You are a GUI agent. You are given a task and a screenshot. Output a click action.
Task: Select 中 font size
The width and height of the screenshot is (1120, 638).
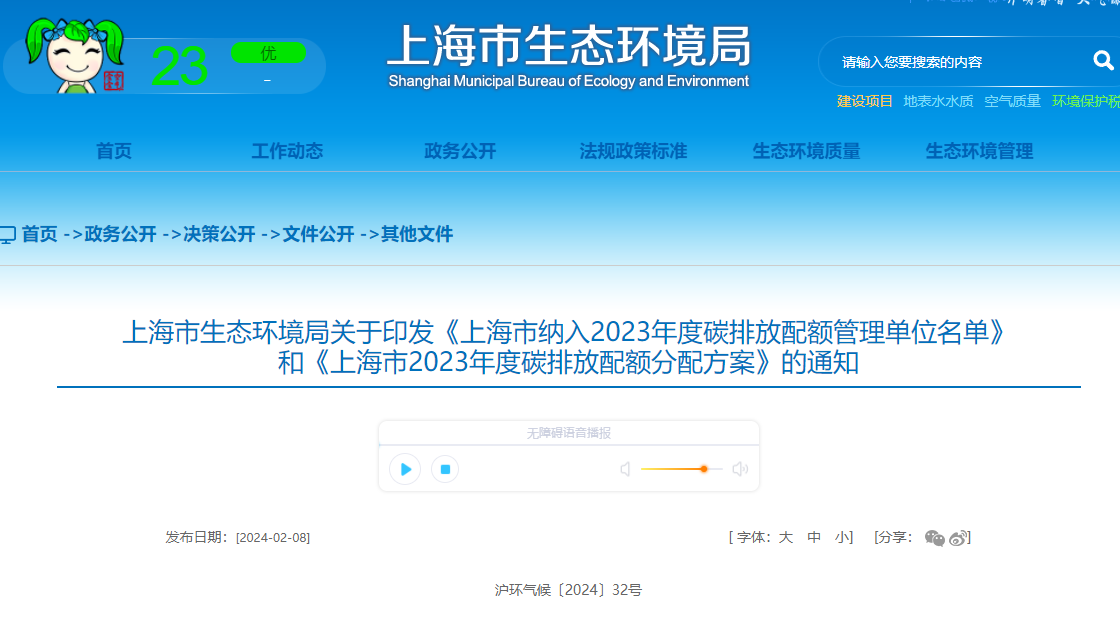click(x=813, y=537)
